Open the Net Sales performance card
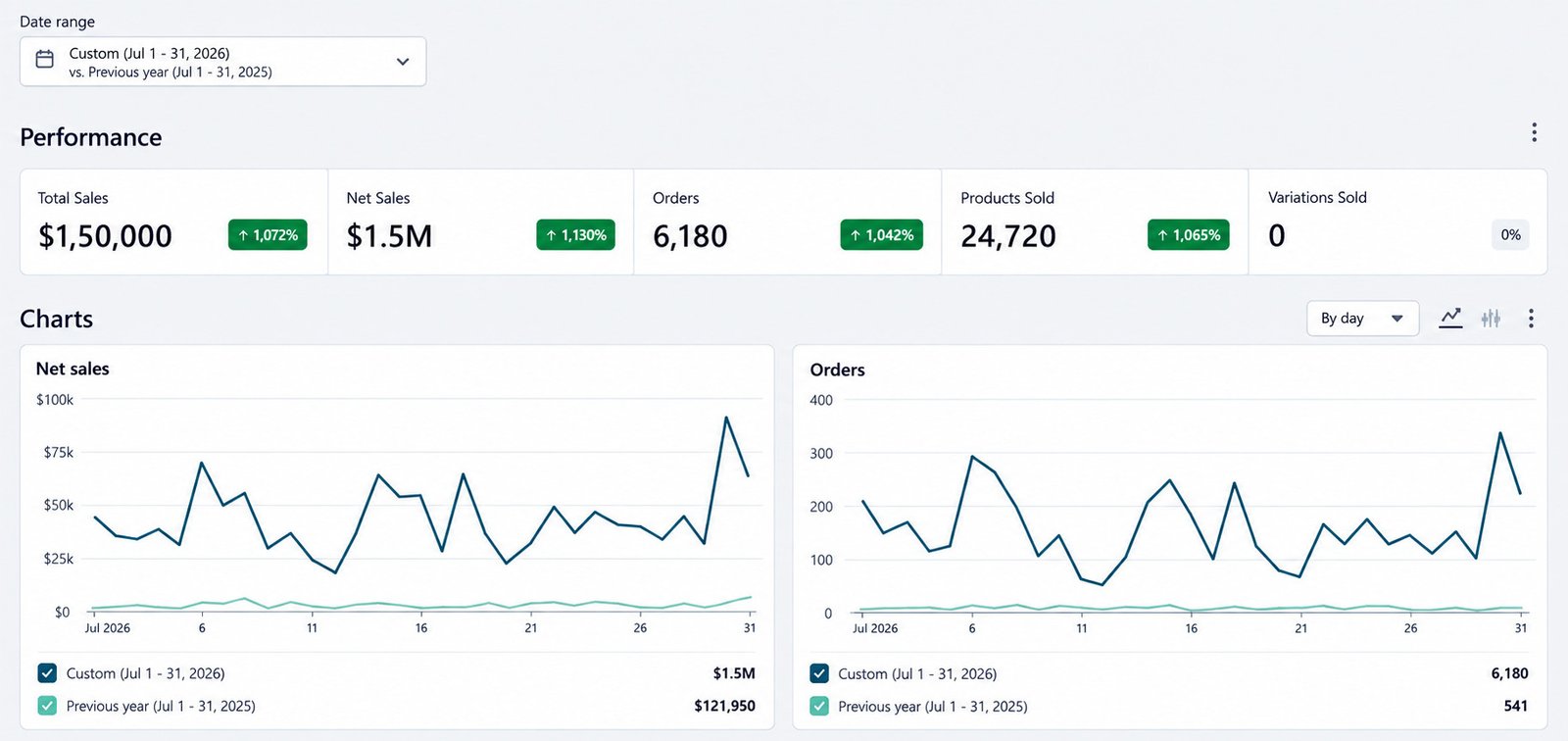Screen dimensions: 1568x741 point(481,222)
